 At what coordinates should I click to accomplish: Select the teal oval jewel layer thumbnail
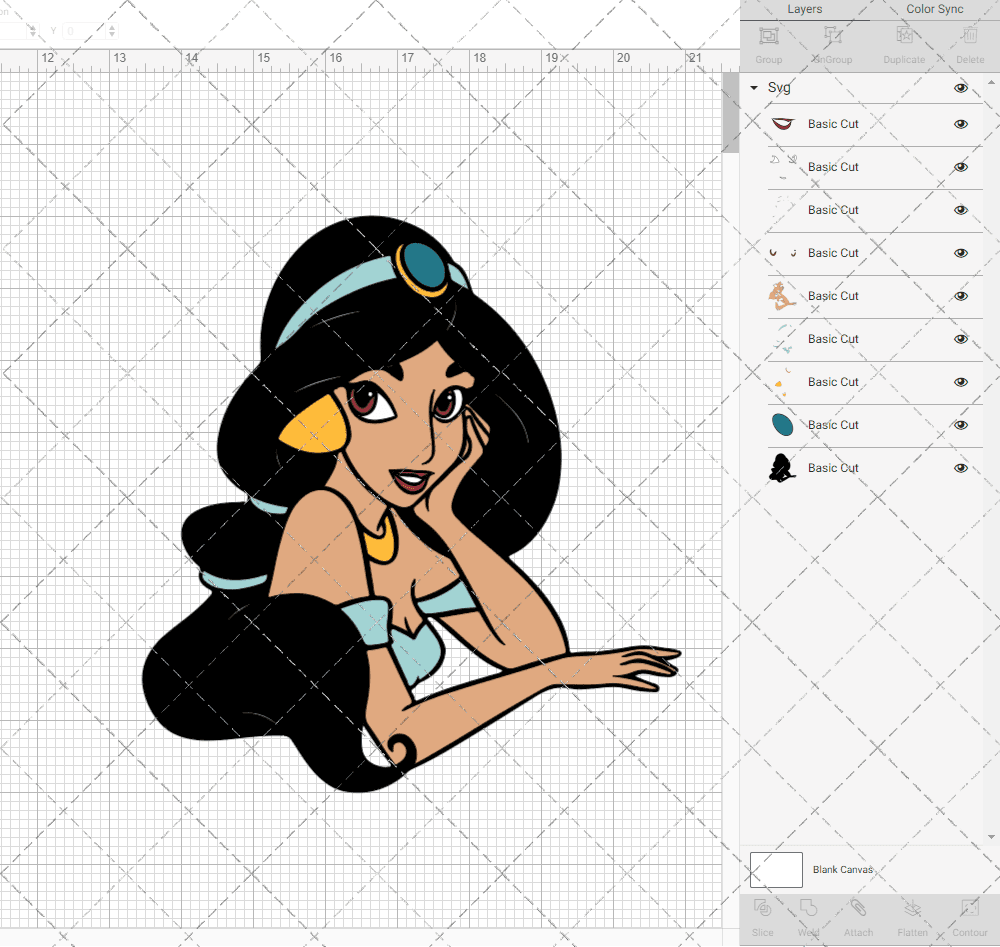783,425
